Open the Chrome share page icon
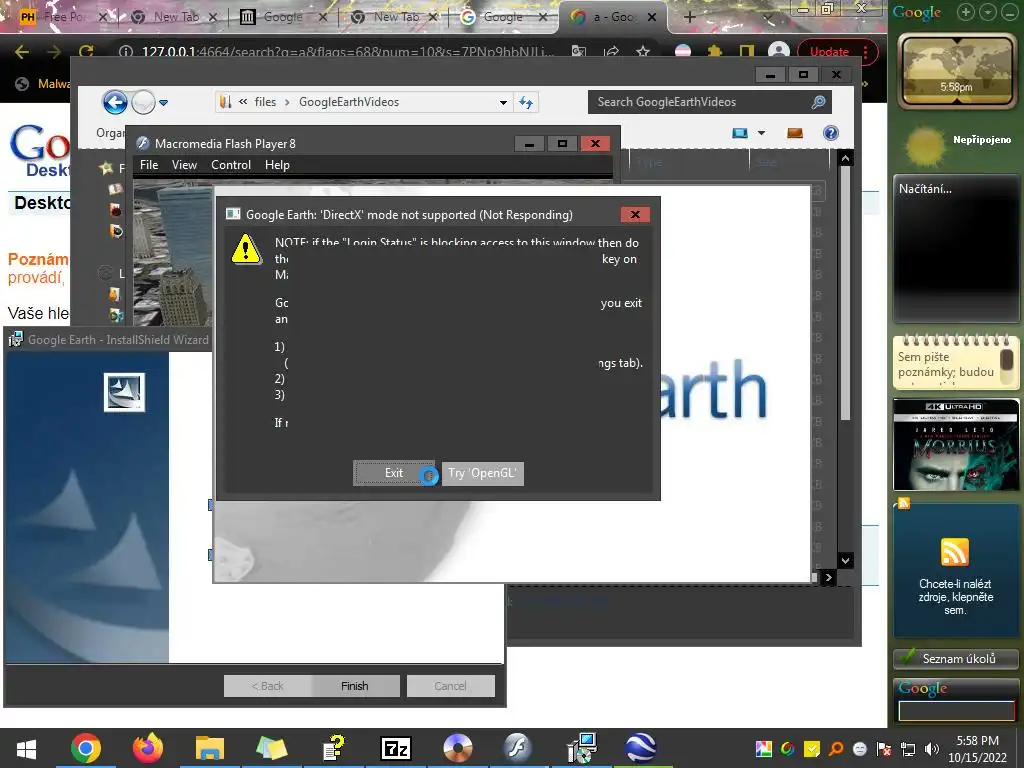The width and height of the screenshot is (1024, 768). 611,52
